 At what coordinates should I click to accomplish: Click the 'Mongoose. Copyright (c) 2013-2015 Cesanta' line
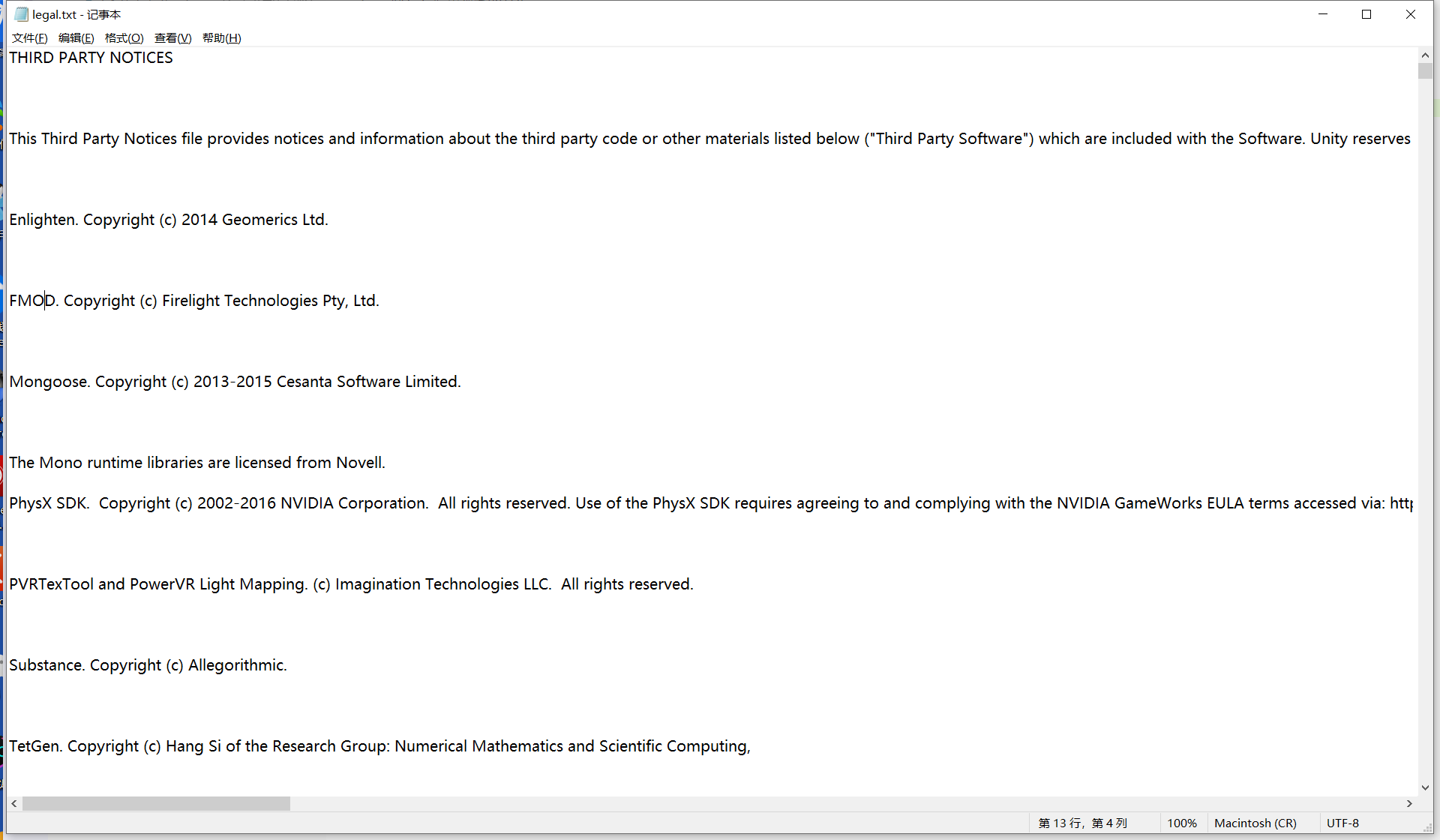[235, 382]
